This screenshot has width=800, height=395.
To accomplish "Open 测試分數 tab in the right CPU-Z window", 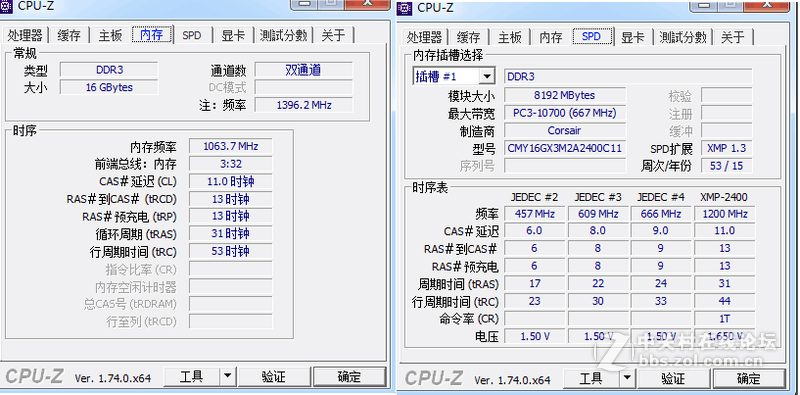I will [x=683, y=37].
